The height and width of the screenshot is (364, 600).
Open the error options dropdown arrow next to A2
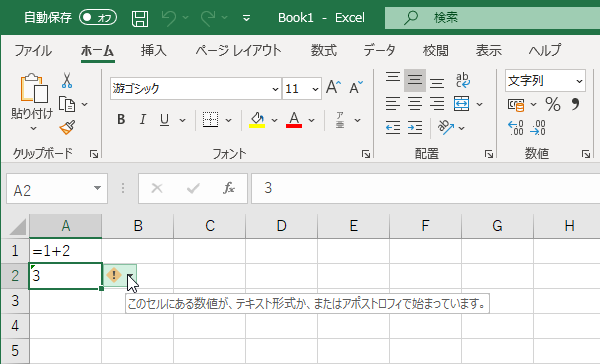point(130,276)
